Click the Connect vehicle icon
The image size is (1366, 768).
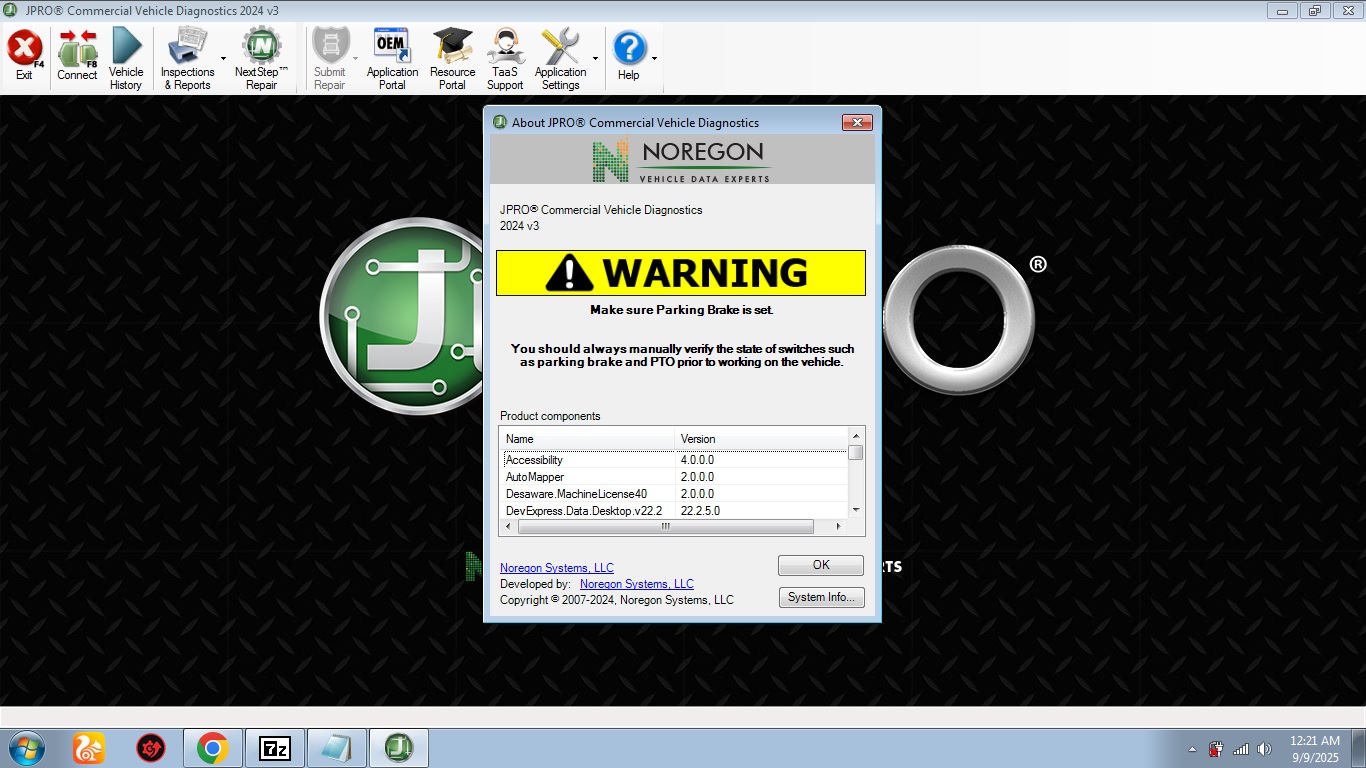tap(77, 58)
